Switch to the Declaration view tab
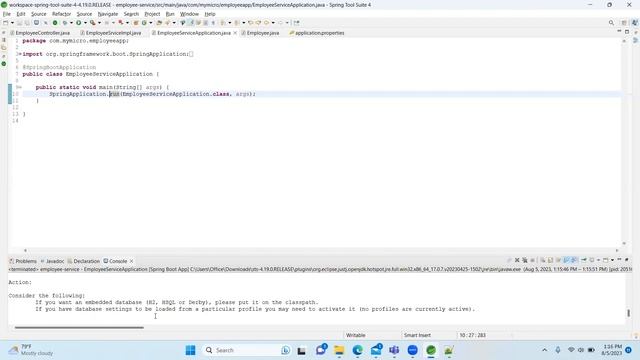Screen dimensions: 640x360 pyautogui.click(x=84, y=261)
